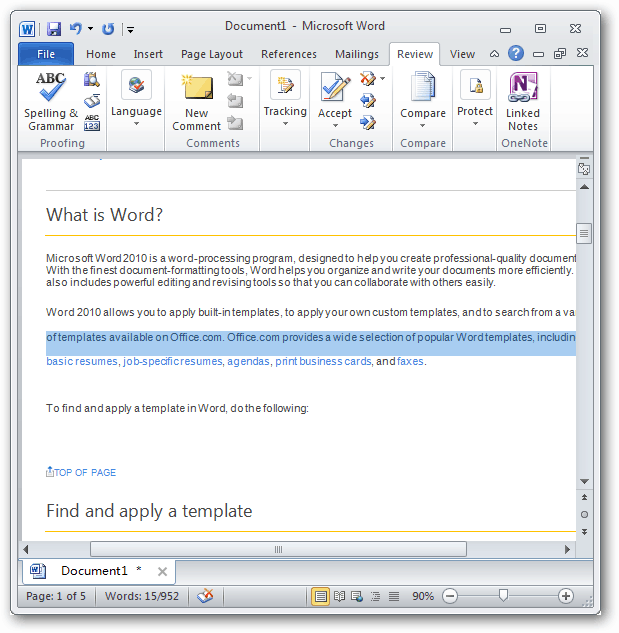
Task: Expand the Compare dropdown
Action: (x=422, y=126)
